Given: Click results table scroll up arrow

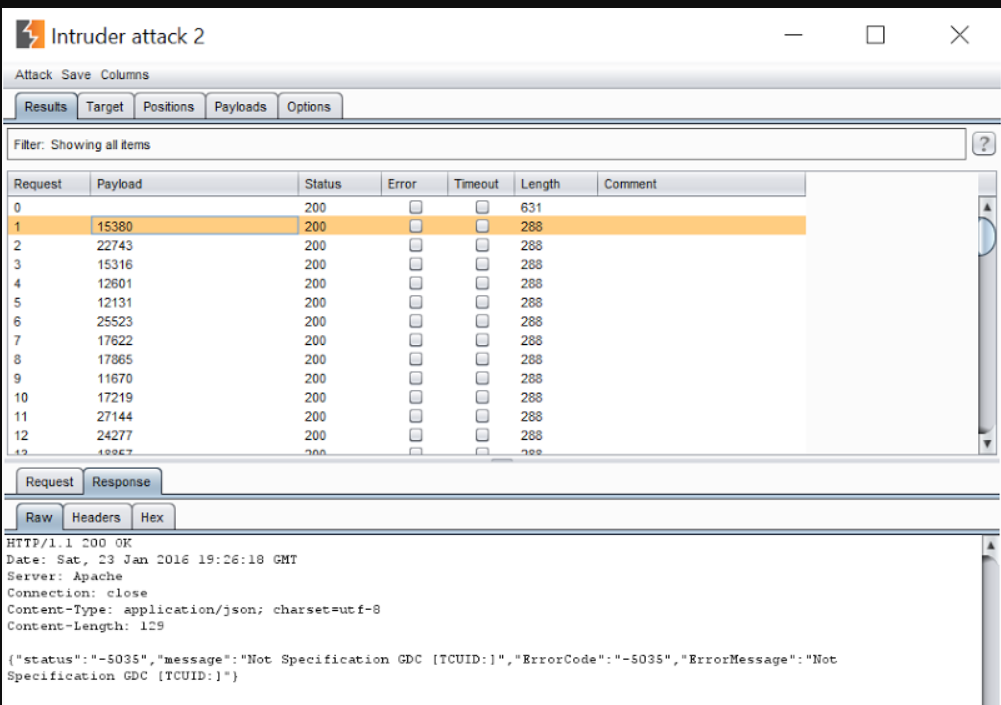Looking at the screenshot, I should pos(987,207).
